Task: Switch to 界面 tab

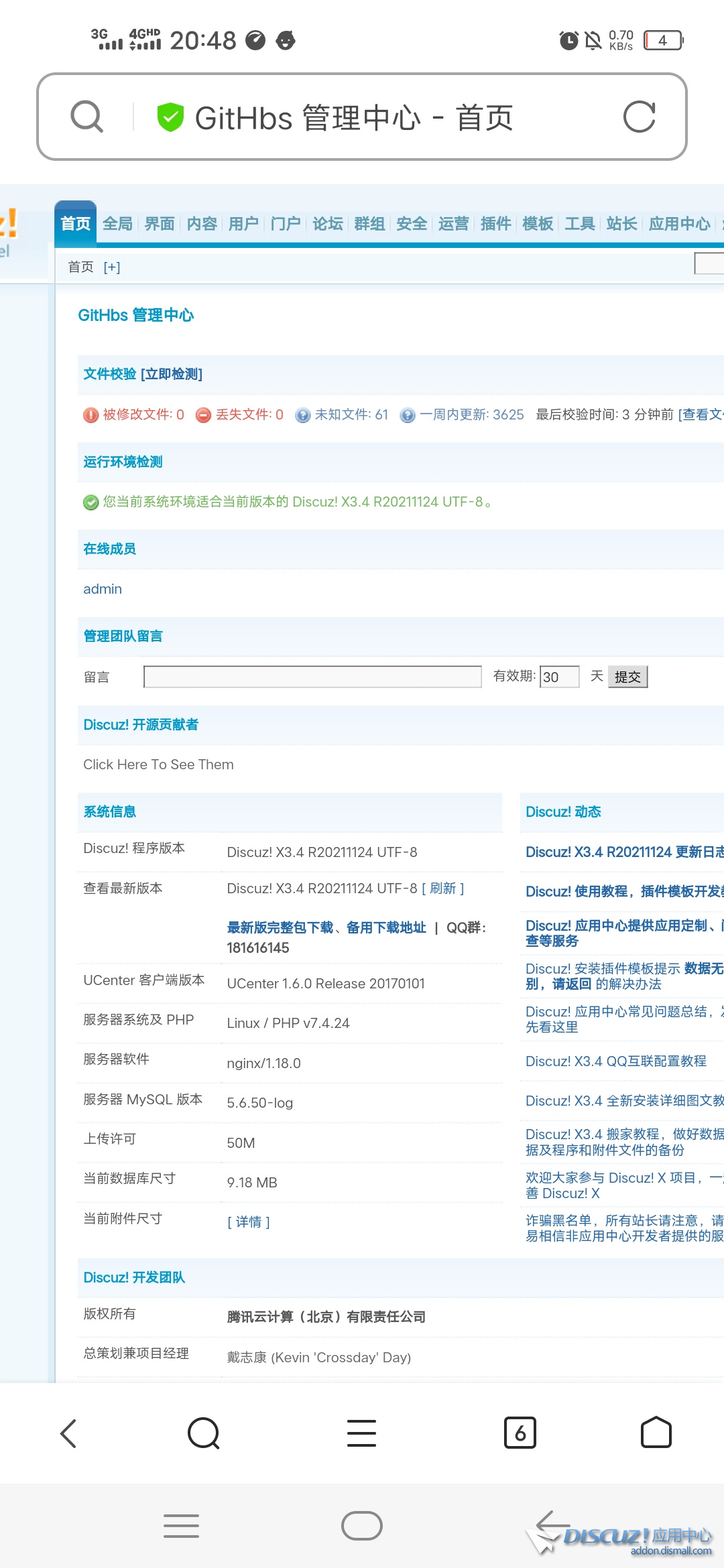Action: (160, 223)
